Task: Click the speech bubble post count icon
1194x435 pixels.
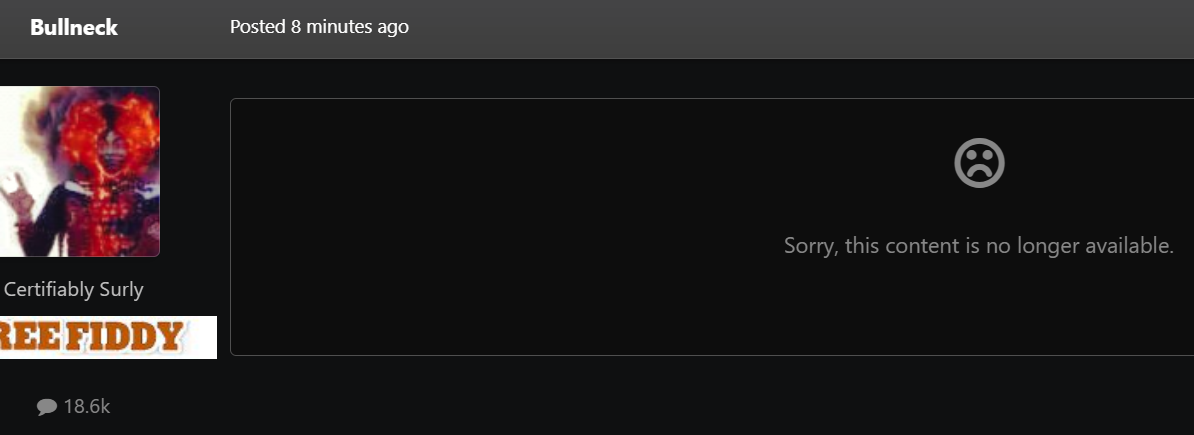Action: point(46,407)
